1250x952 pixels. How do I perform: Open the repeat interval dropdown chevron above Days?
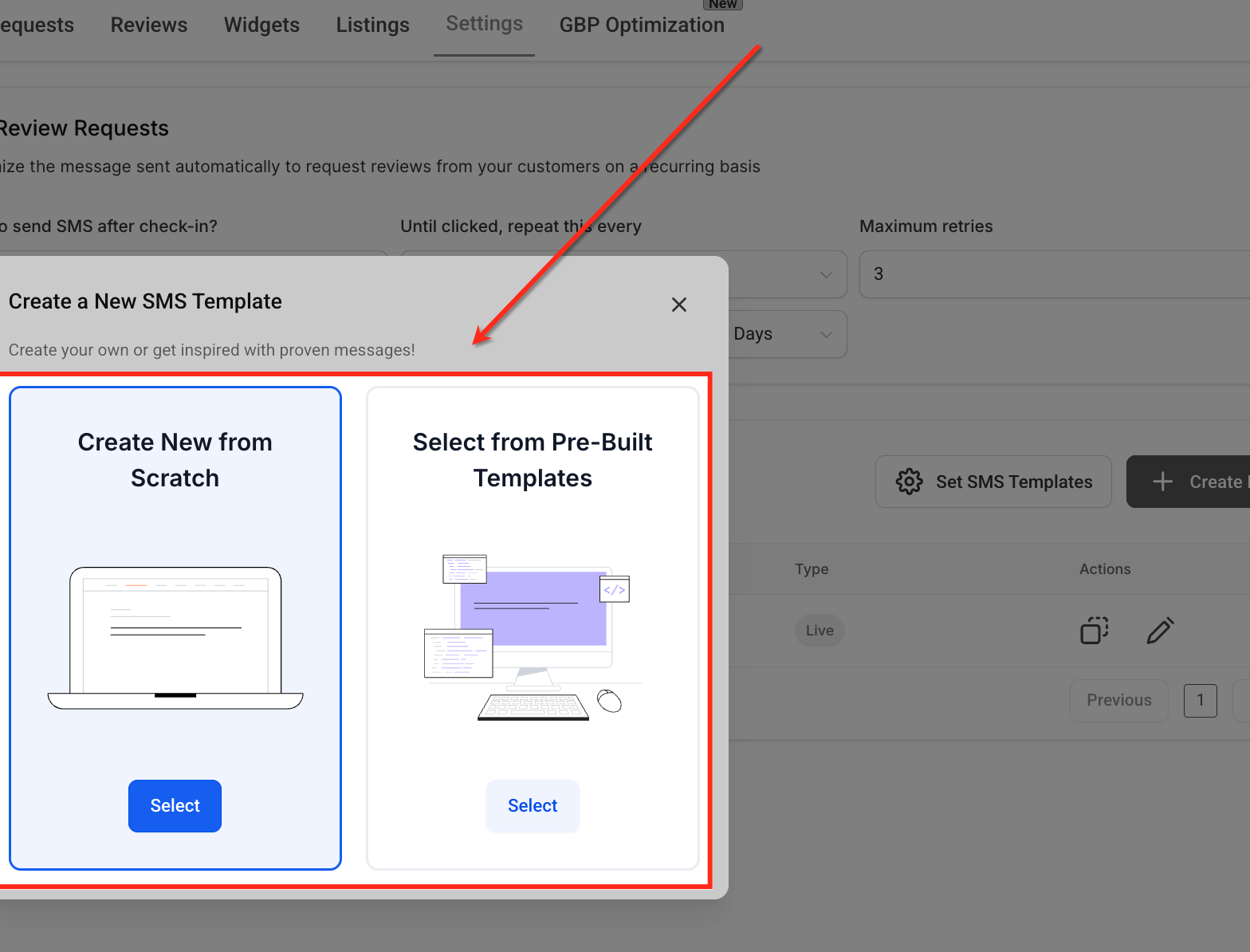point(827,274)
